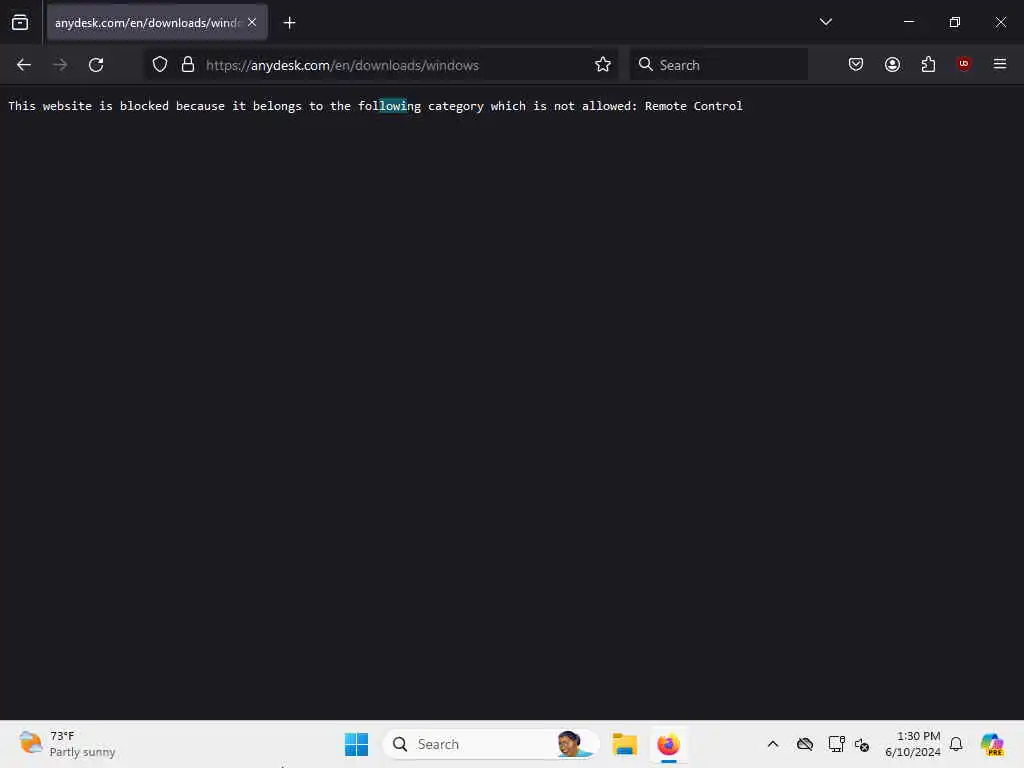Viewport: 1024px width, 768px height.
Task: Select the anydesk.com downloads tab
Action: pos(157,22)
